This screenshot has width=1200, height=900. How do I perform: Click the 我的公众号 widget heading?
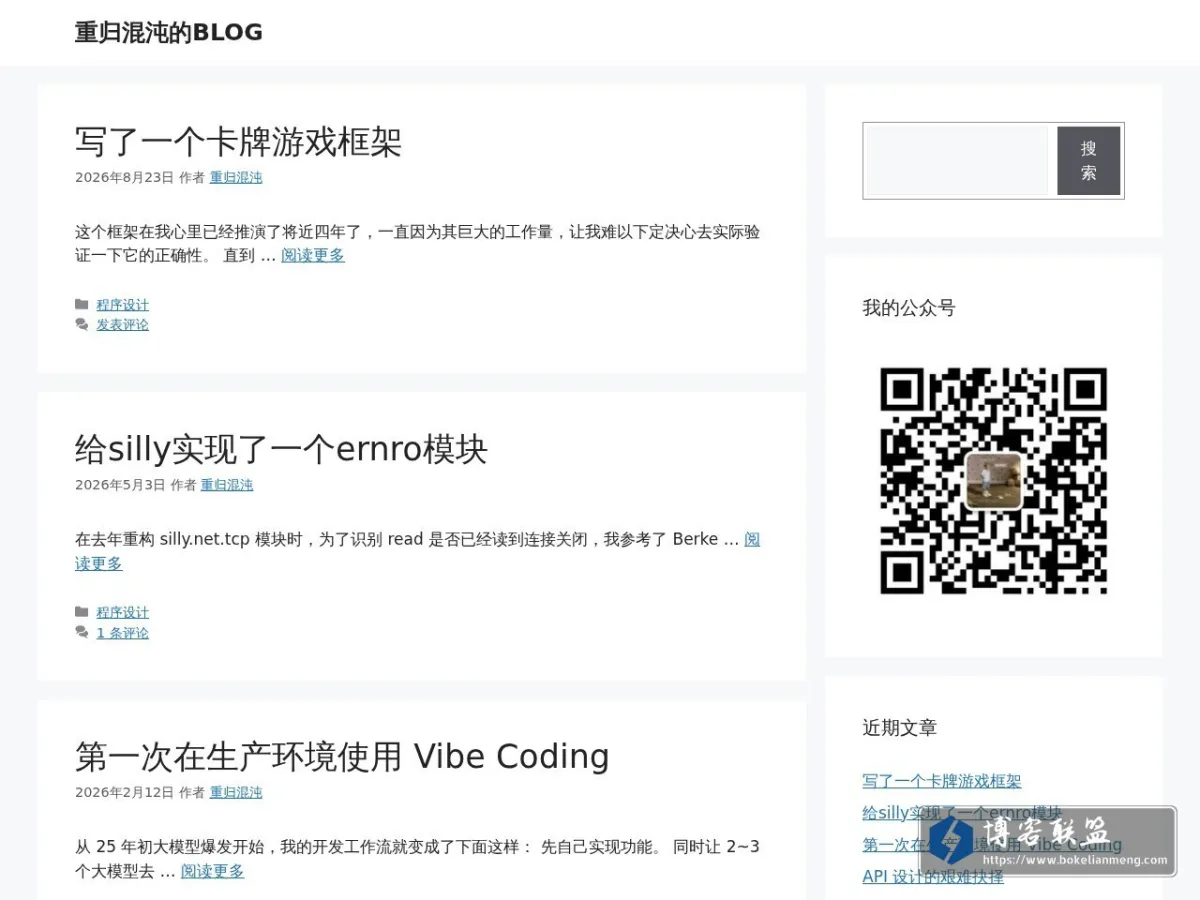pyautogui.click(x=909, y=308)
